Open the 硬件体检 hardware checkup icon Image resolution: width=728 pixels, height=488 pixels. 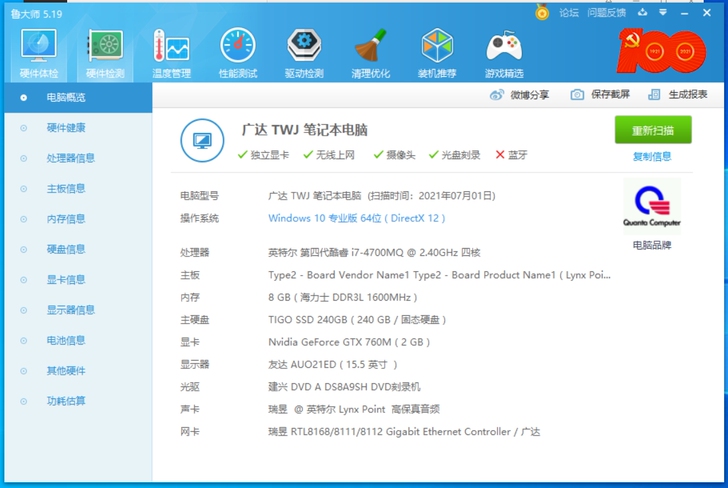[39, 46]
